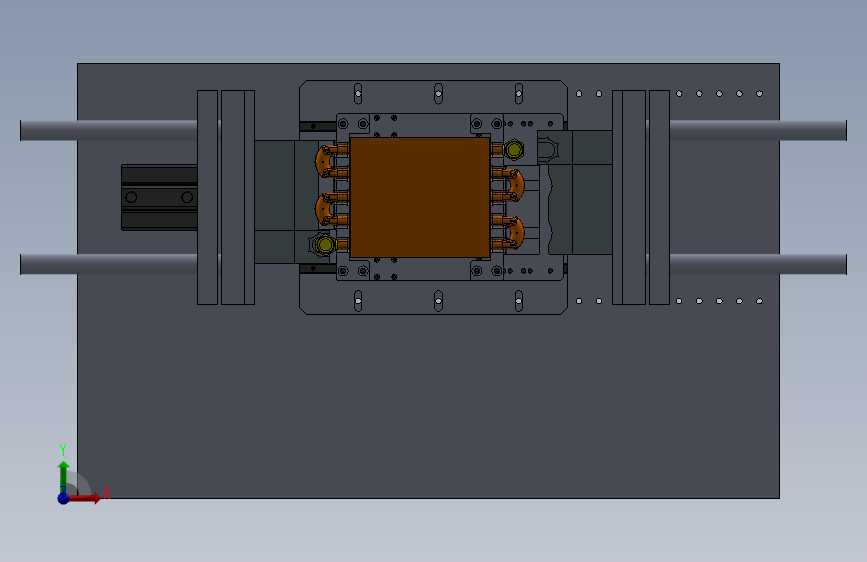Select the black guide rail block on the left
867x562 pixels.
[159, 197]
